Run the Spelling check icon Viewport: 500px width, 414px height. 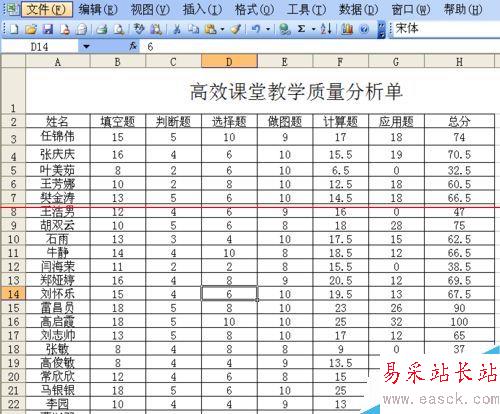pos(139,29)
